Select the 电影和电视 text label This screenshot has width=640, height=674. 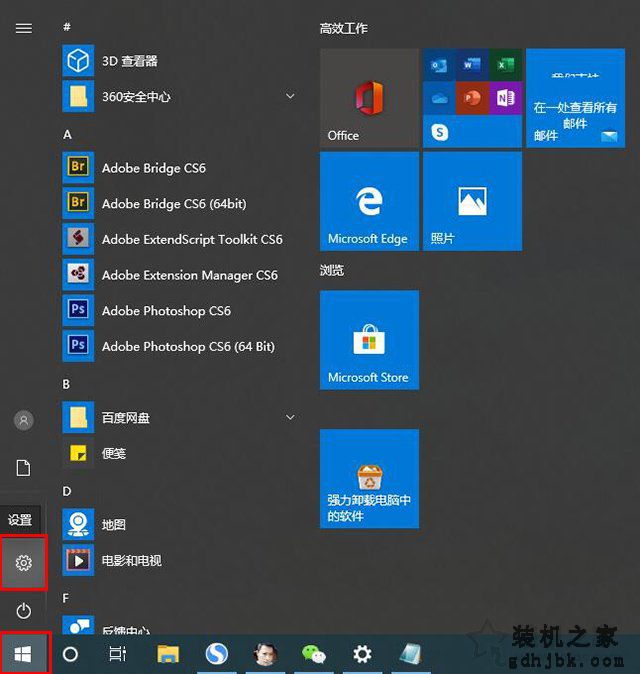tap(132, 561)
